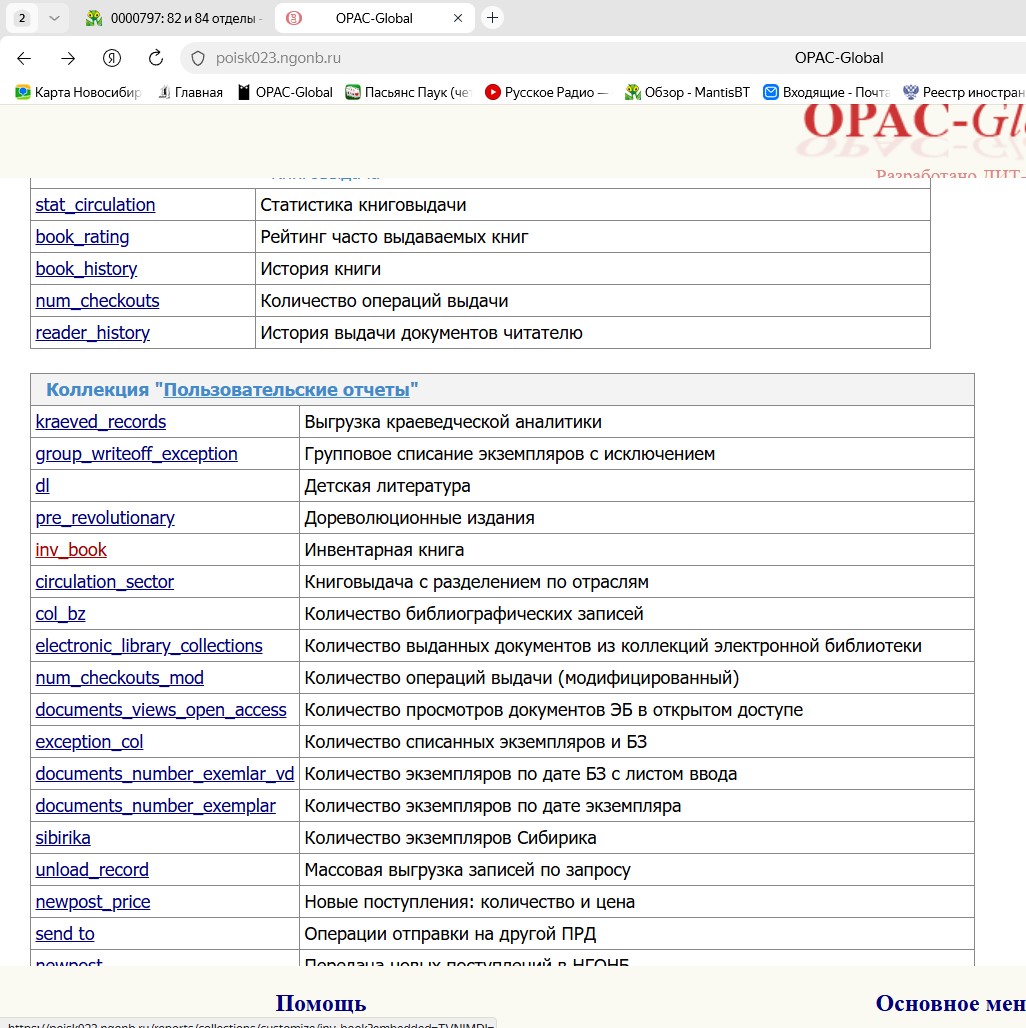The width and height of the screenshot is (1026, 1028).
Task: Click the 'Детская литература' description cell
Action: click(x=637, y=486)
